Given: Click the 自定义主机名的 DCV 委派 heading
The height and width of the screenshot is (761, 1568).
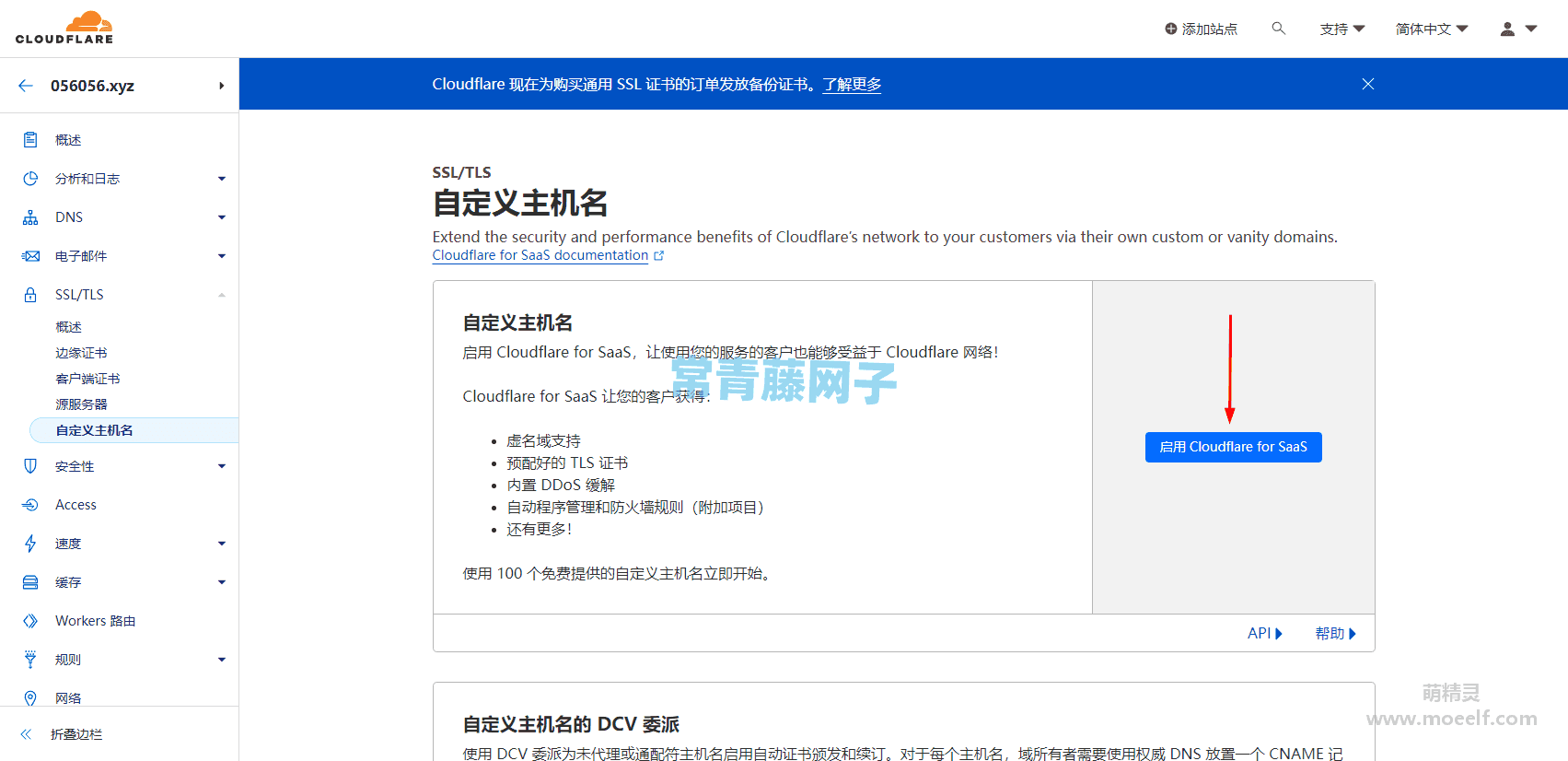Looking at the screenshot, I should 571,724.
